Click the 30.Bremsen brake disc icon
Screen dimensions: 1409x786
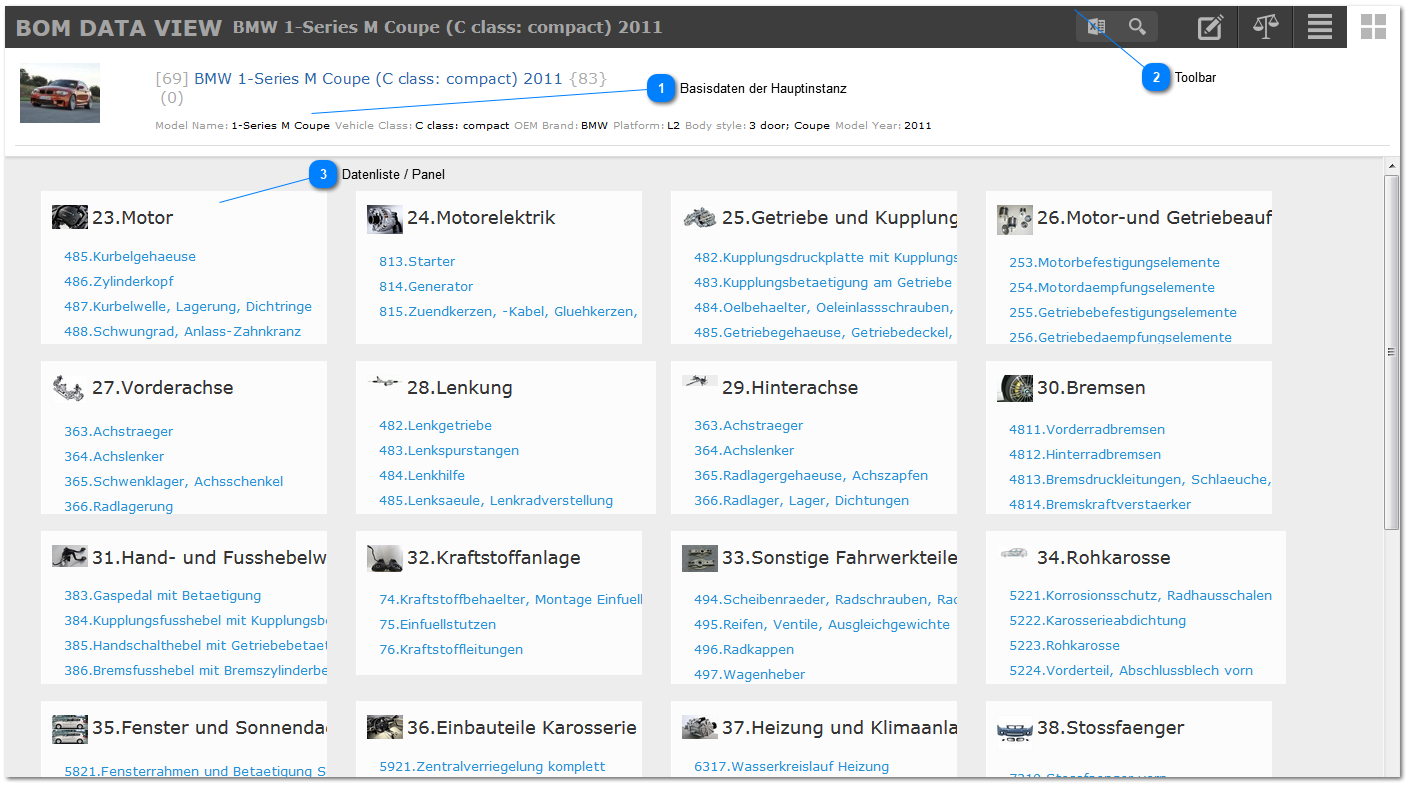(x=1015, y=388)
